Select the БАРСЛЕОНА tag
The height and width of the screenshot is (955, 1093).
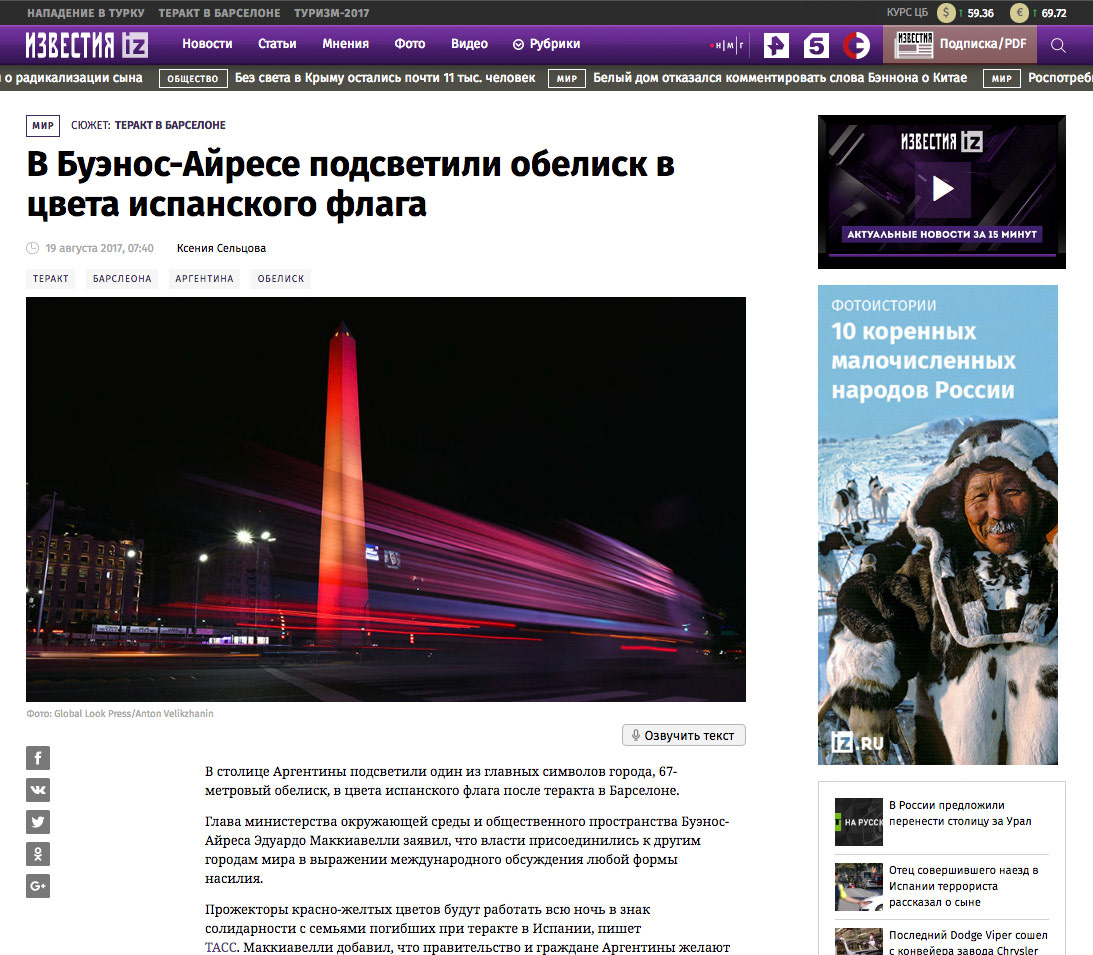(122, 279)
